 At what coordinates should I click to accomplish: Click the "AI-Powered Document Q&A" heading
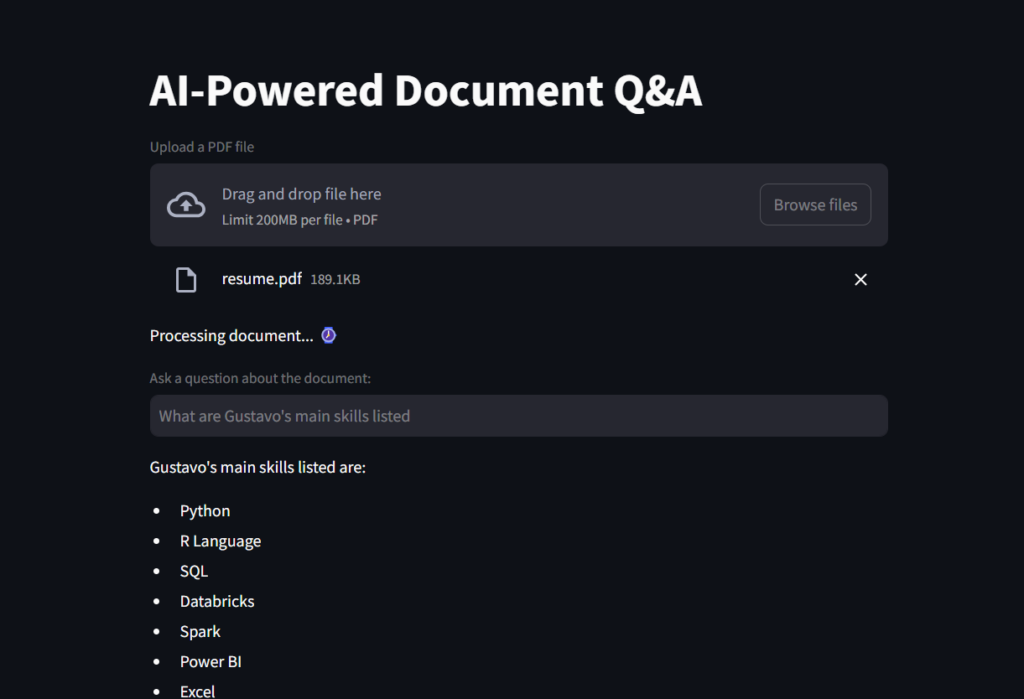[x=425, y=91]
